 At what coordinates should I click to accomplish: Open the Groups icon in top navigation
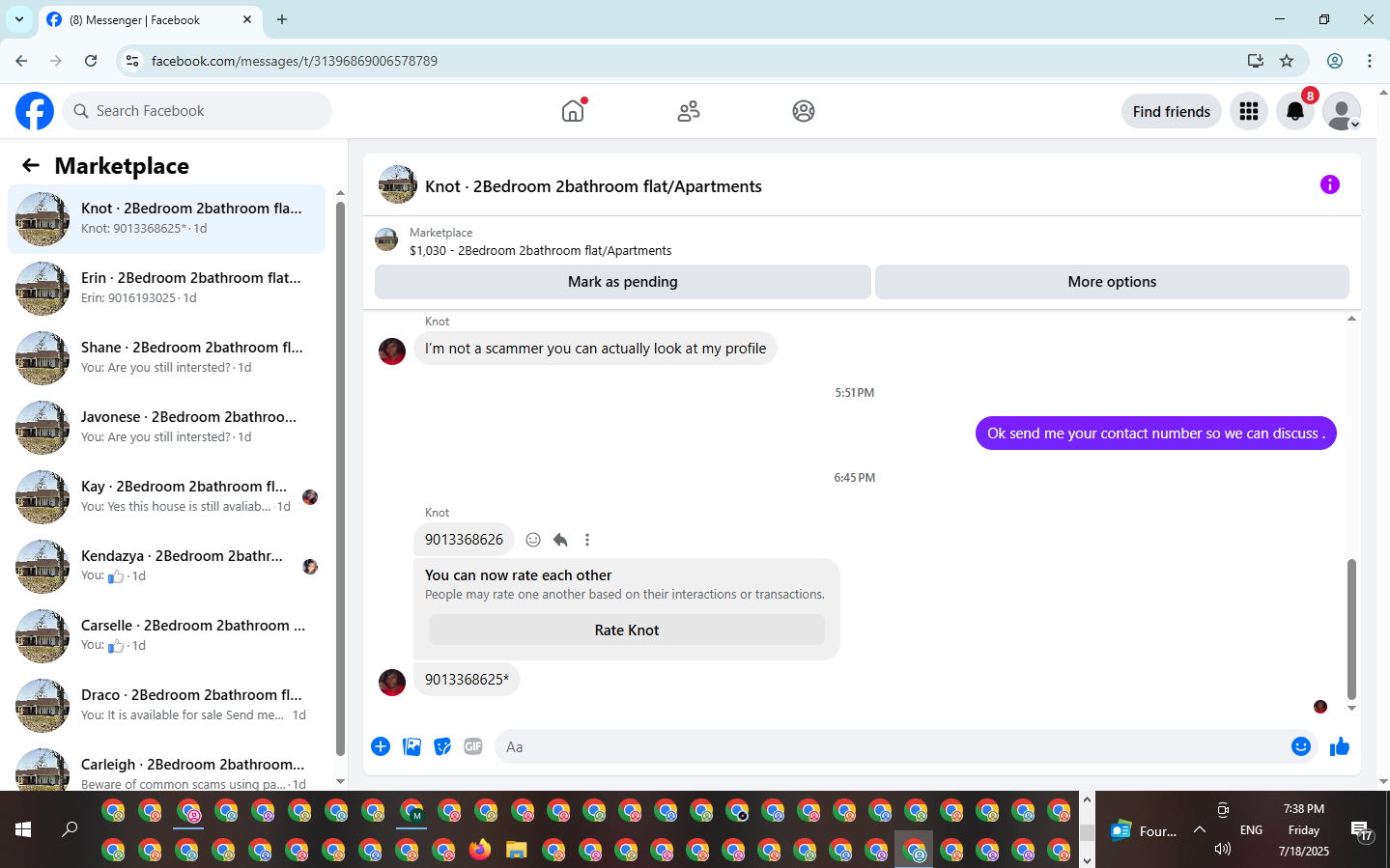[x=804, y=111]
